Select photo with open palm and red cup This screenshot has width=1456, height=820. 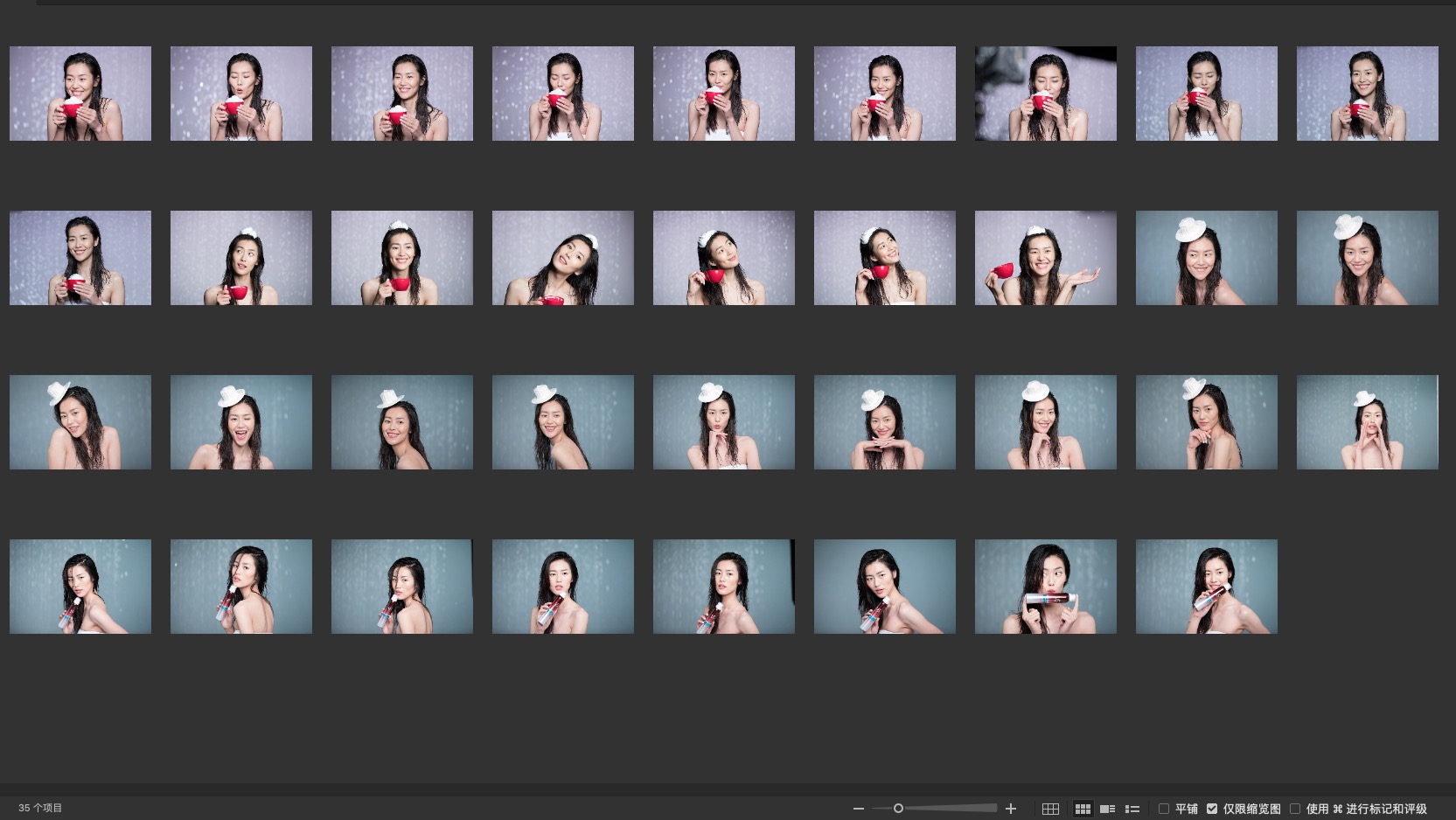tap(1045, 258)
